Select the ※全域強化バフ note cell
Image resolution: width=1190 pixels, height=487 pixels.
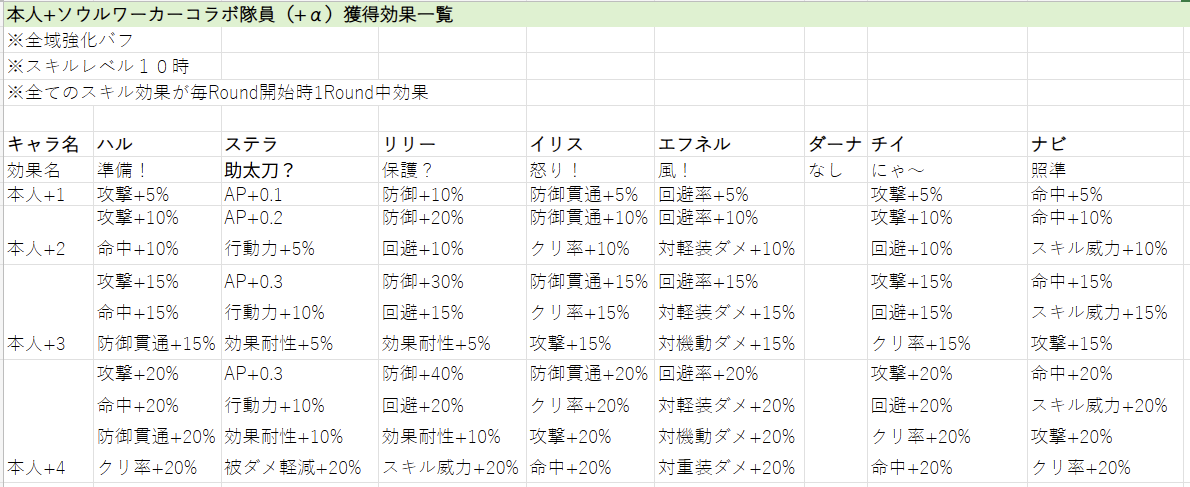(x=70, y=41)
